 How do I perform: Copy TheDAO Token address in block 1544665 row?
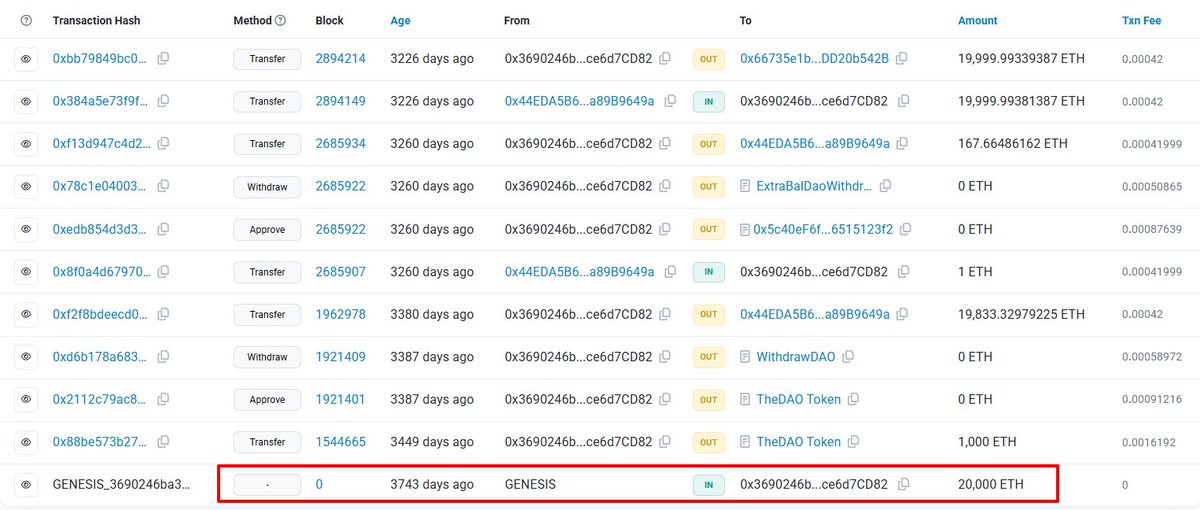[853, 442]
